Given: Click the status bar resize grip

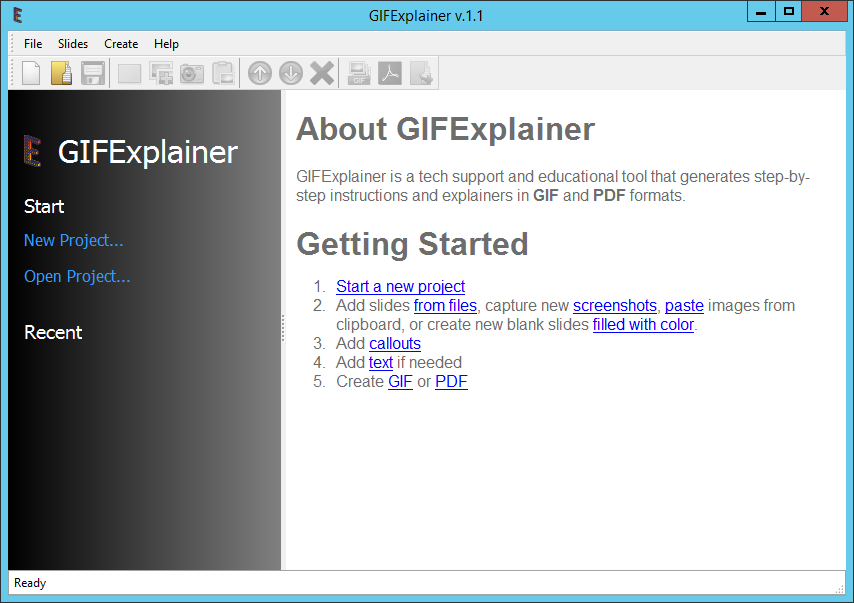Looking at the screenshot, I should [x=839, y=588].
